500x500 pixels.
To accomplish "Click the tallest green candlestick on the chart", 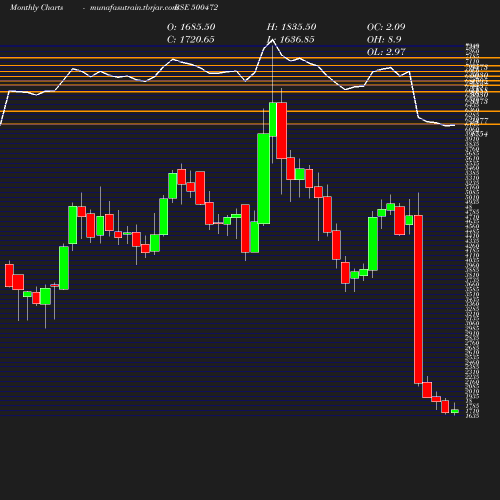I will tap(264, 179).
